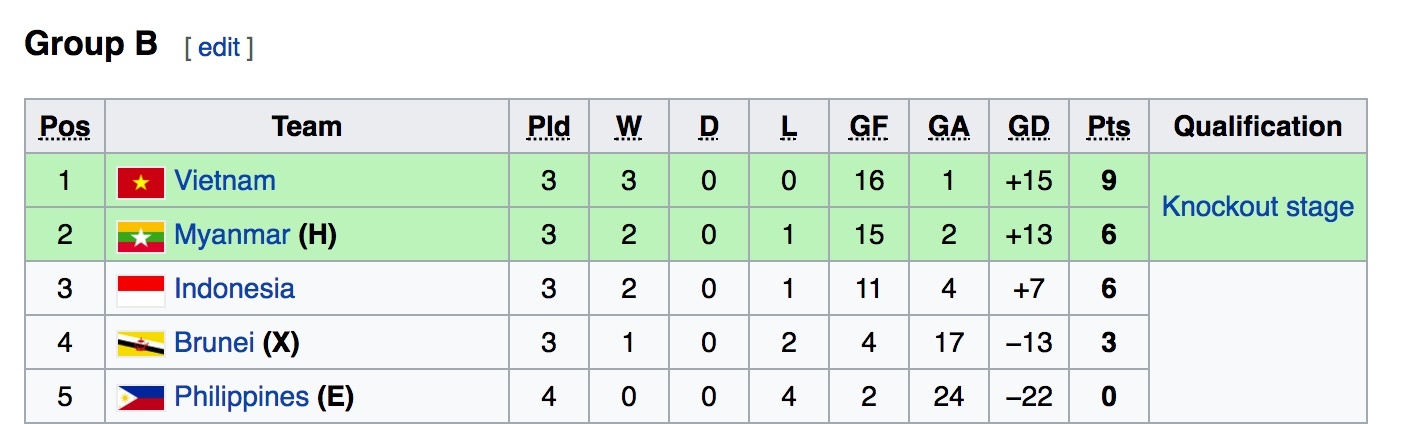
Task: Open the Brunei team link
Action: tap(214, 343)
